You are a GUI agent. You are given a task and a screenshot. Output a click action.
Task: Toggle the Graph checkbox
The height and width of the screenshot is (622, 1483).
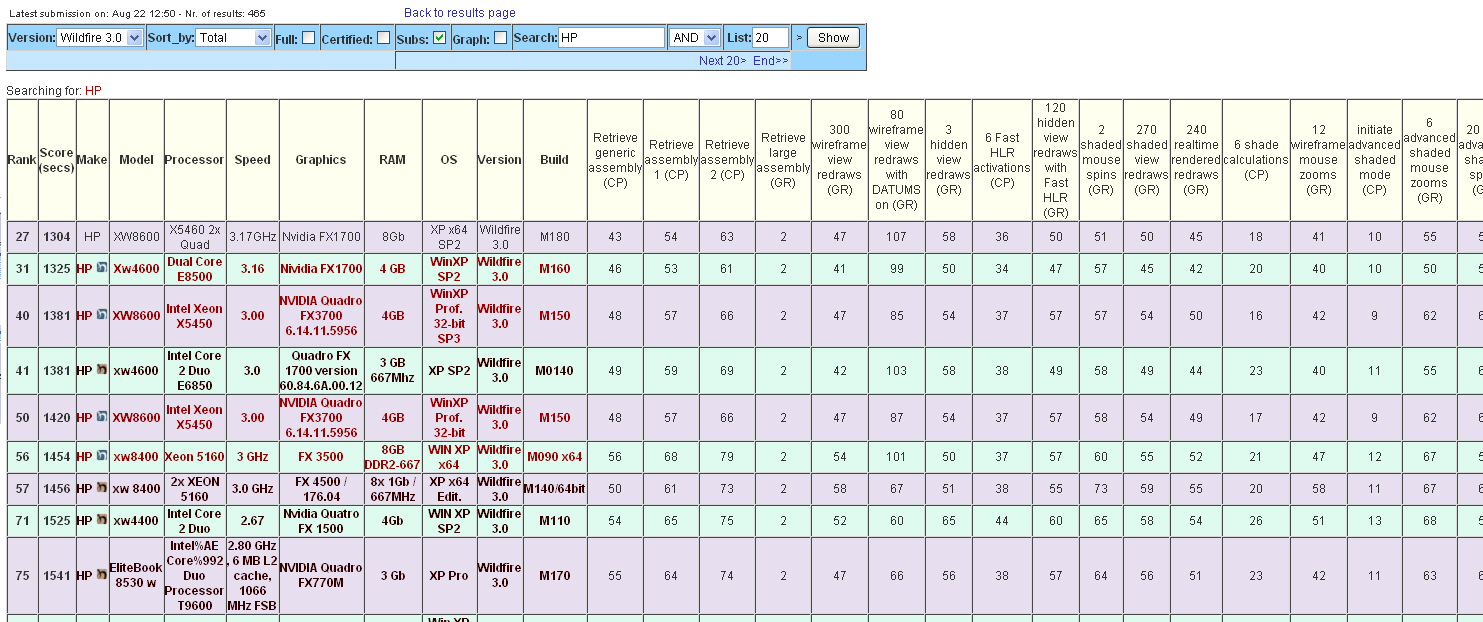(501, 38)
